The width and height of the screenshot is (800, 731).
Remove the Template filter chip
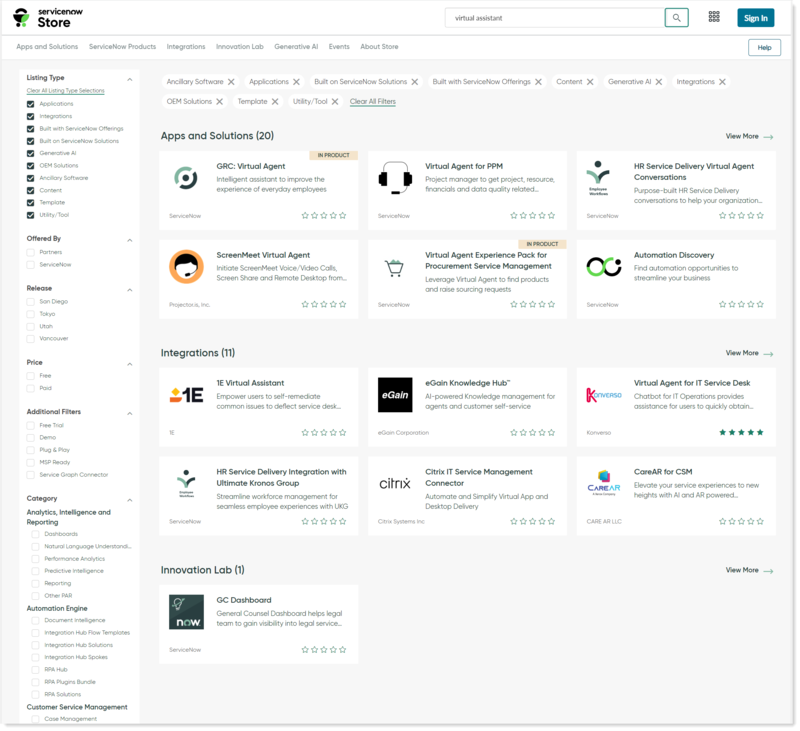coord(275,102)
